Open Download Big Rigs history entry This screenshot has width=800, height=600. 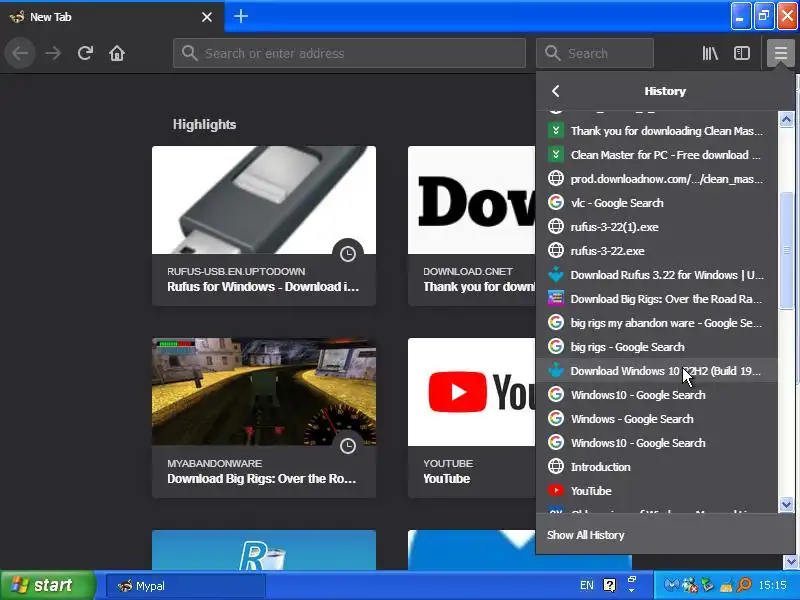pos(657,299)
